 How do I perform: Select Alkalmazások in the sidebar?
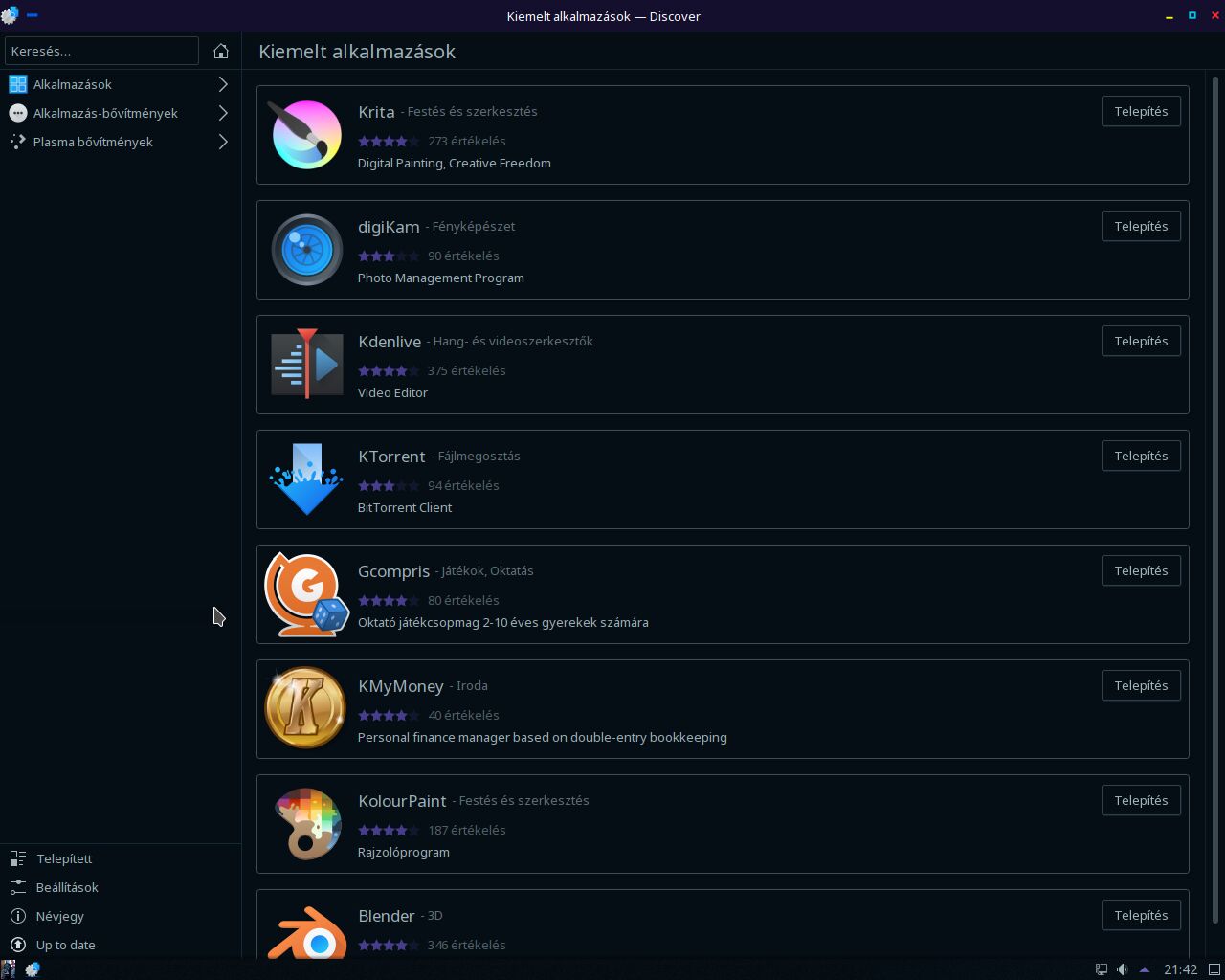pos(121,84)
